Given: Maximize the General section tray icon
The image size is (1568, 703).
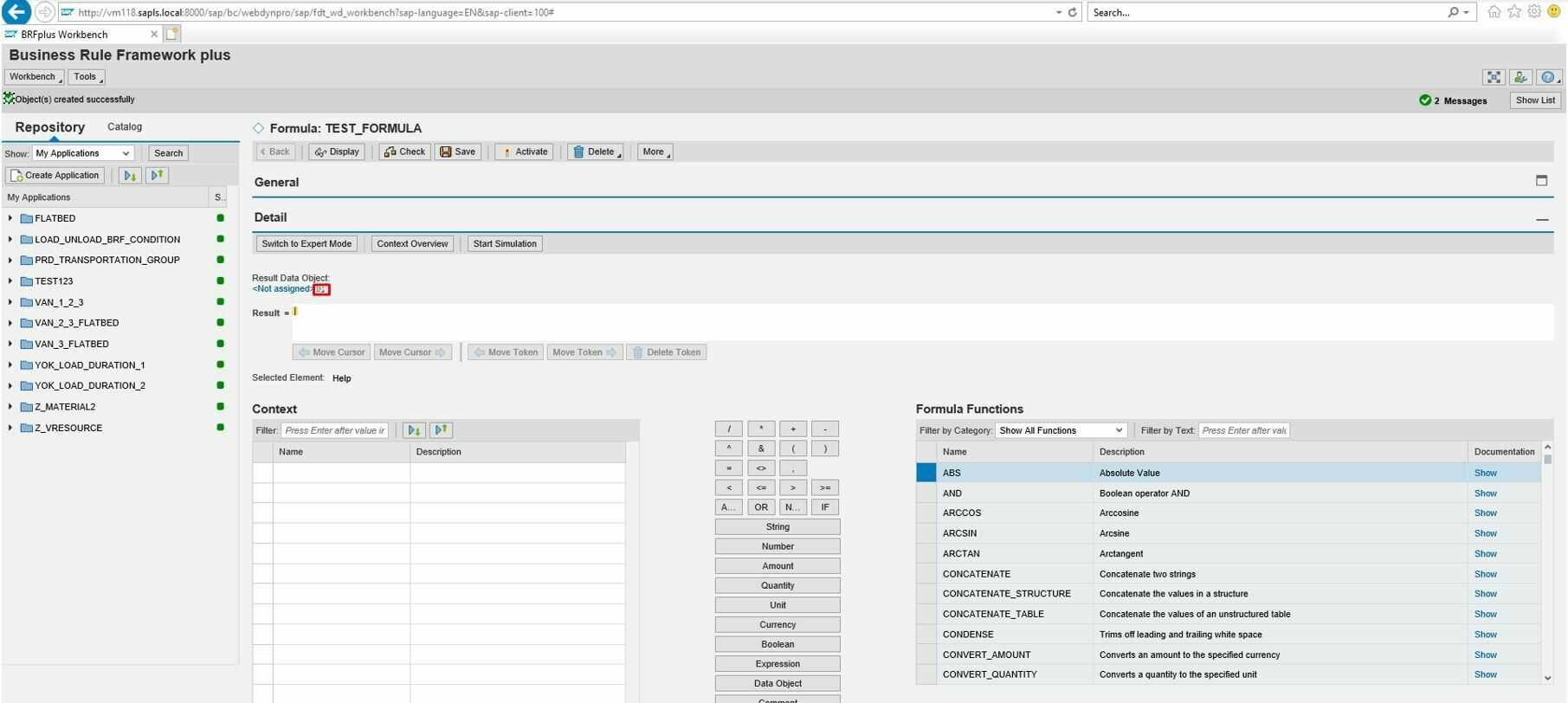Looking at the screenshot, I should coord(1541,181).
